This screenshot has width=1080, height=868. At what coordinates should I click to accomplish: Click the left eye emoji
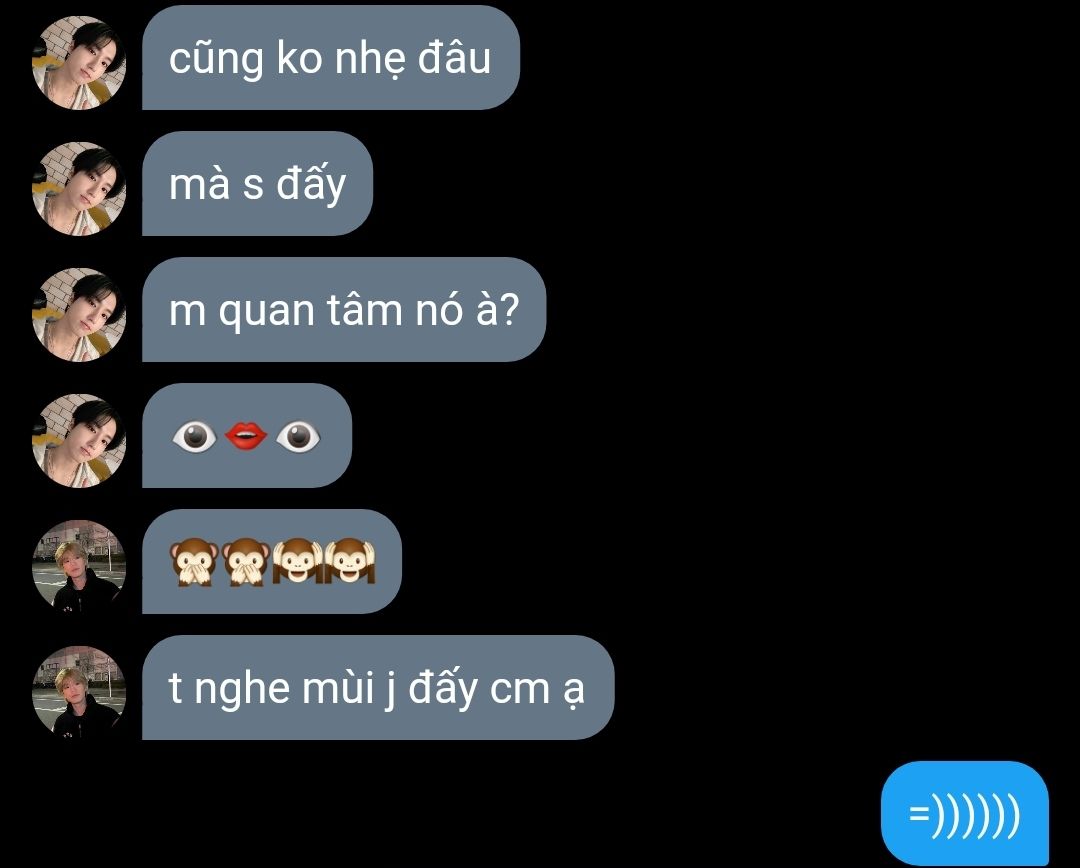click(194, 436)
